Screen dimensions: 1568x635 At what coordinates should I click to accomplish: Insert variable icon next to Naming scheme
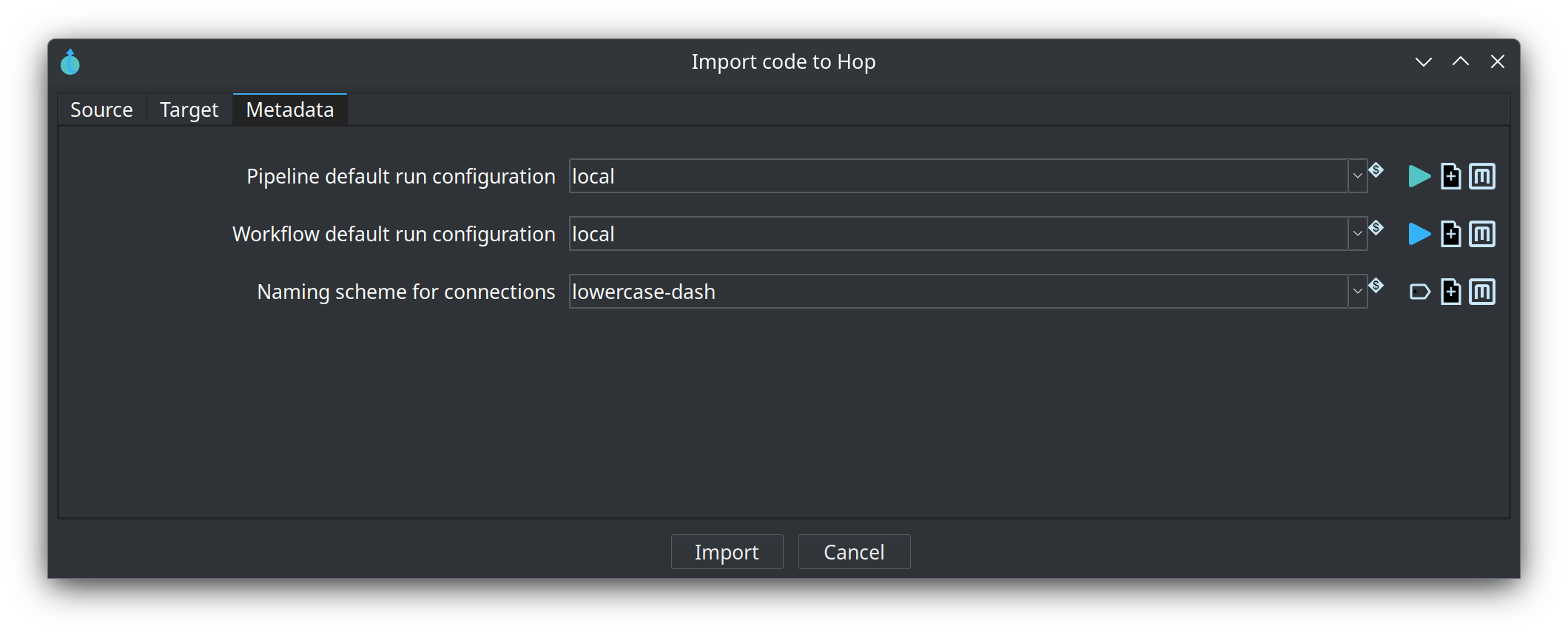point(1376,285)
